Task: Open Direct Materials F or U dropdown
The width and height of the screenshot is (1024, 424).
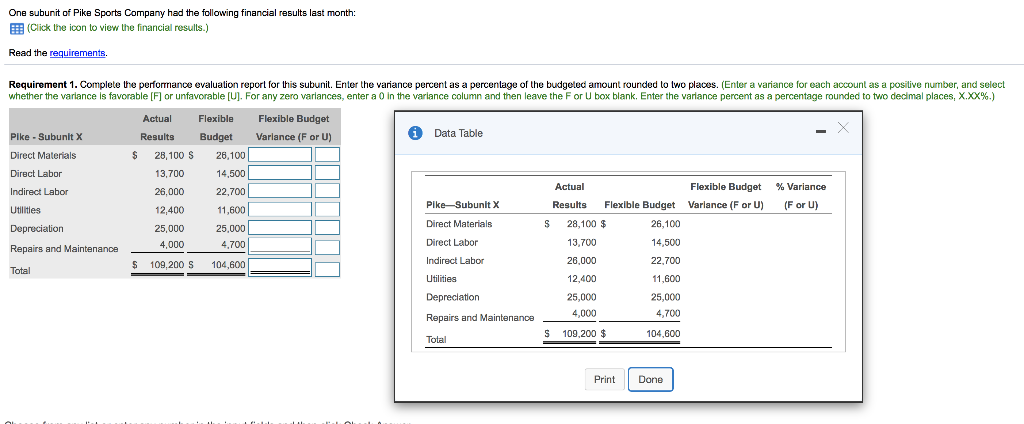Action: click(327, 155)
